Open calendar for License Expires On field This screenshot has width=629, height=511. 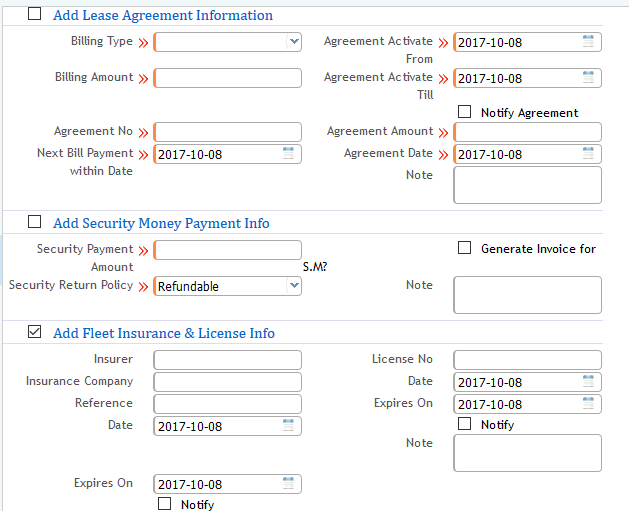coord(588,404)
